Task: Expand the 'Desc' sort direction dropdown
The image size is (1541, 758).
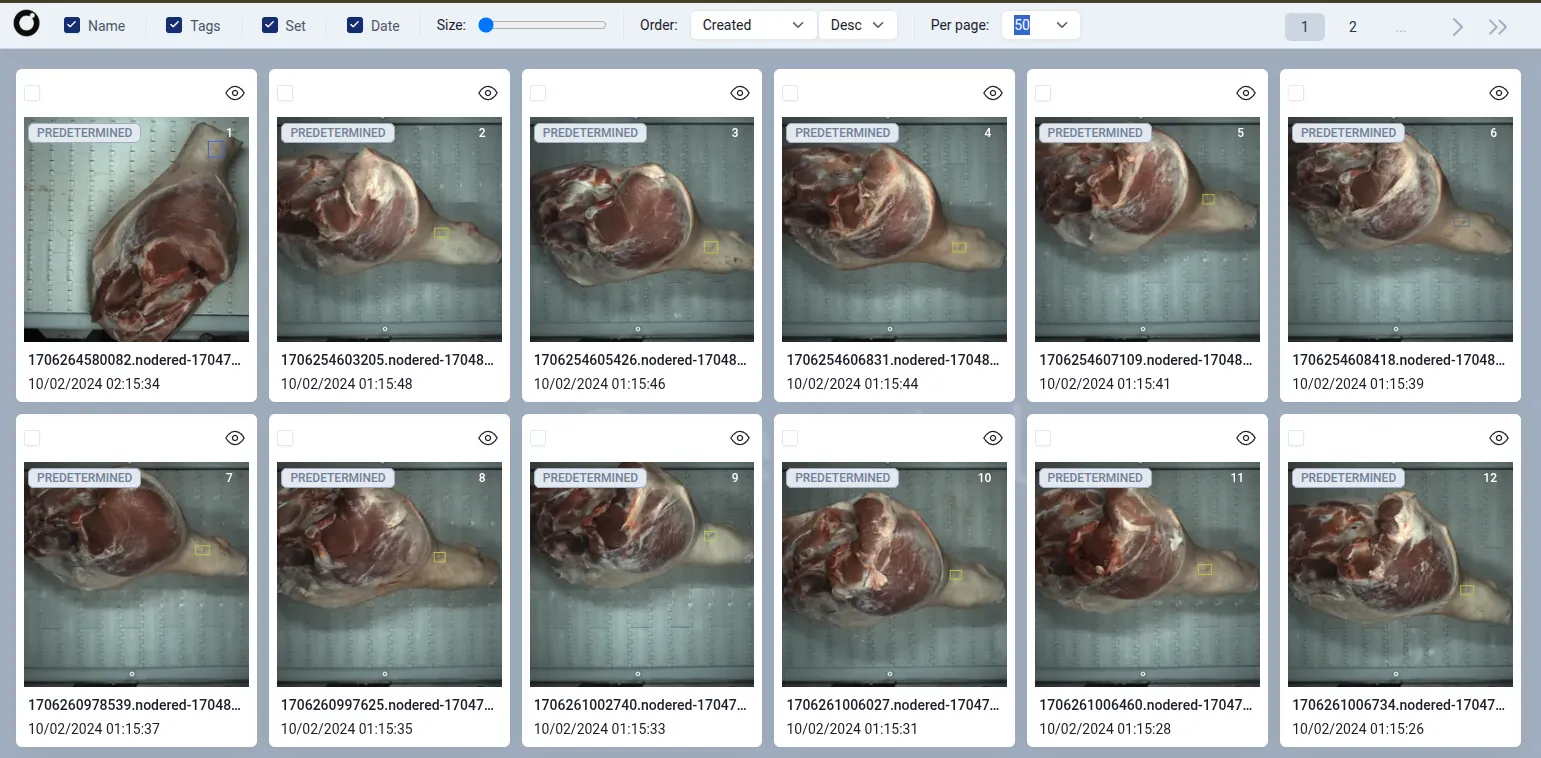Action: [x=857, y=25]
